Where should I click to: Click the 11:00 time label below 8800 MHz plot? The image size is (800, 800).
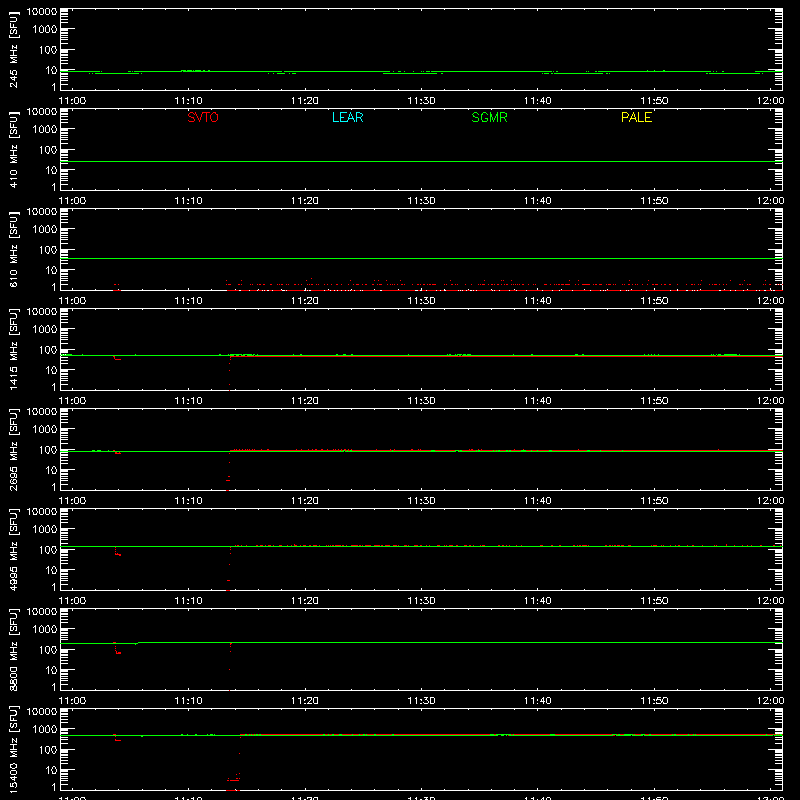(x=72, y=701)
